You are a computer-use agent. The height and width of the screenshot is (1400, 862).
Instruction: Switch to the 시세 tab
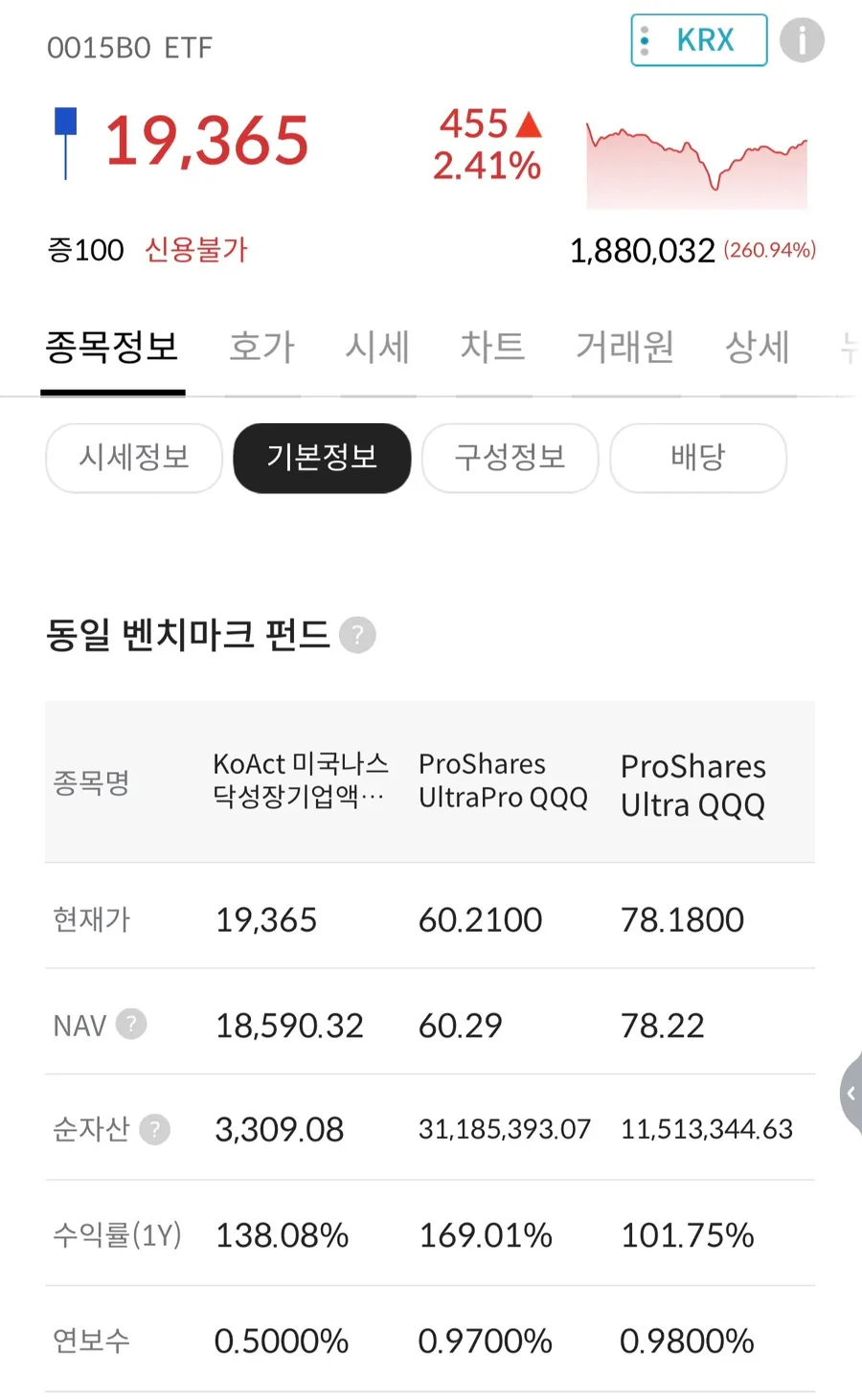(x=377, y=347)
